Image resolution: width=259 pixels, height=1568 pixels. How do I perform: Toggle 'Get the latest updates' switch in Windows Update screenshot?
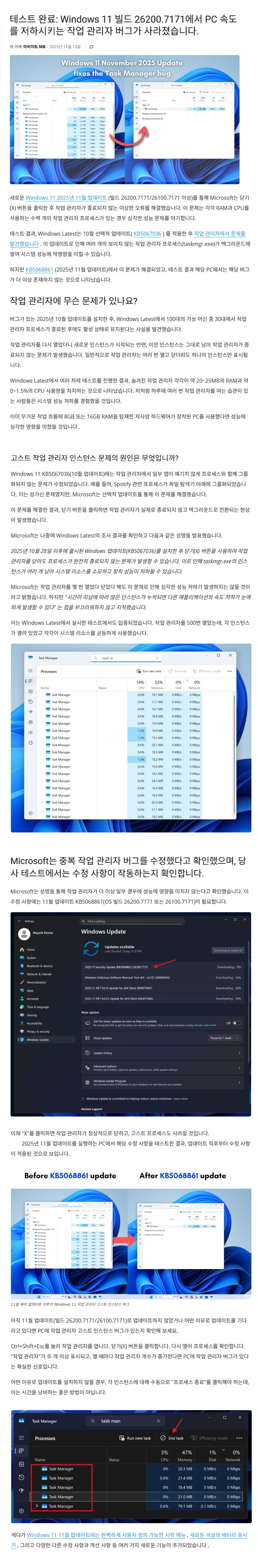coord(237,1023)
